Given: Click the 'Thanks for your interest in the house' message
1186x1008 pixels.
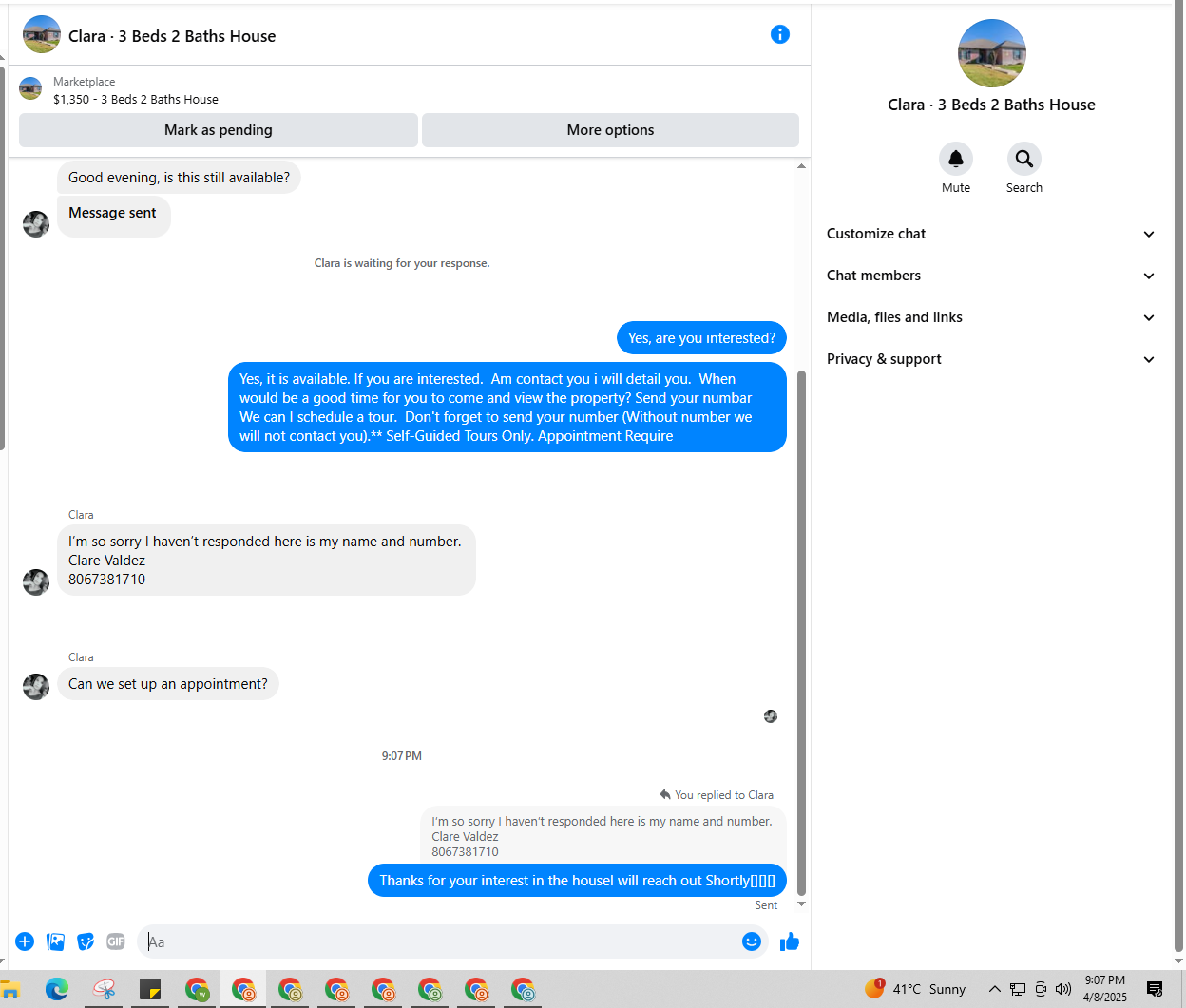Looking at the screenshot, I should [577, 881].
